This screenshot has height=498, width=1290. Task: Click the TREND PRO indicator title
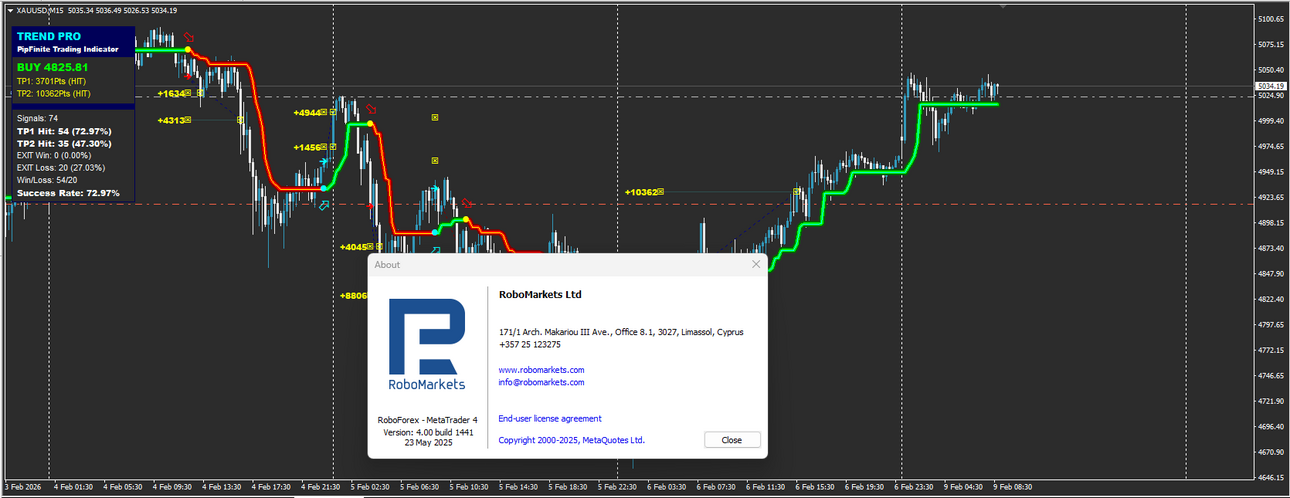49,36
